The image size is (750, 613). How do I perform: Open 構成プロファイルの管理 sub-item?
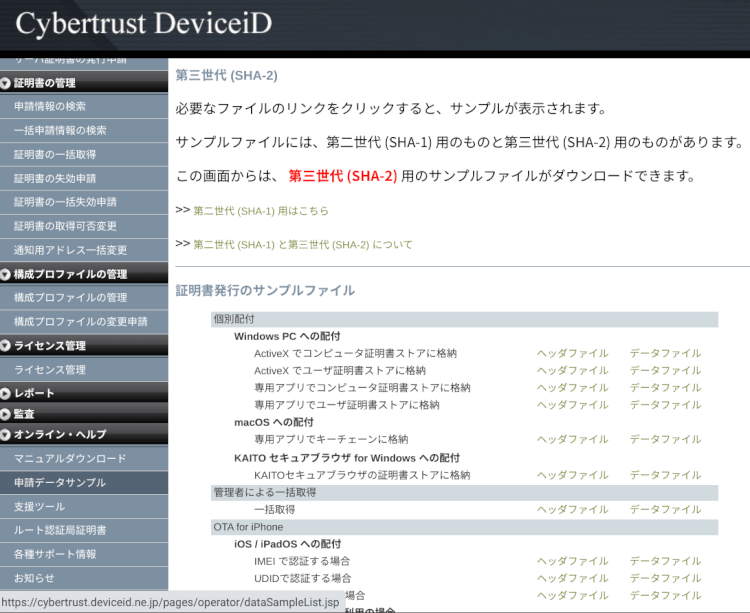pyautogui.click(x=84, y=298)
